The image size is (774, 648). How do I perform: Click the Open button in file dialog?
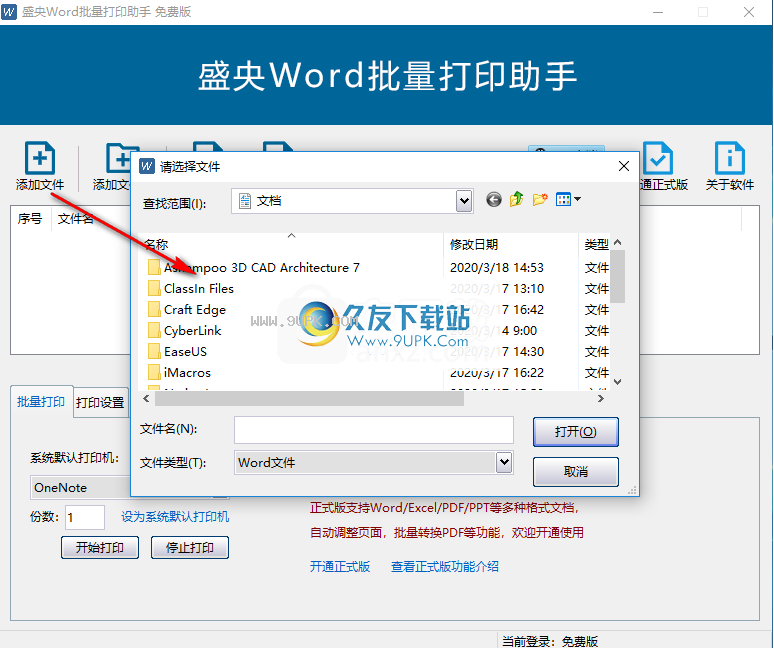pos(576,432)
